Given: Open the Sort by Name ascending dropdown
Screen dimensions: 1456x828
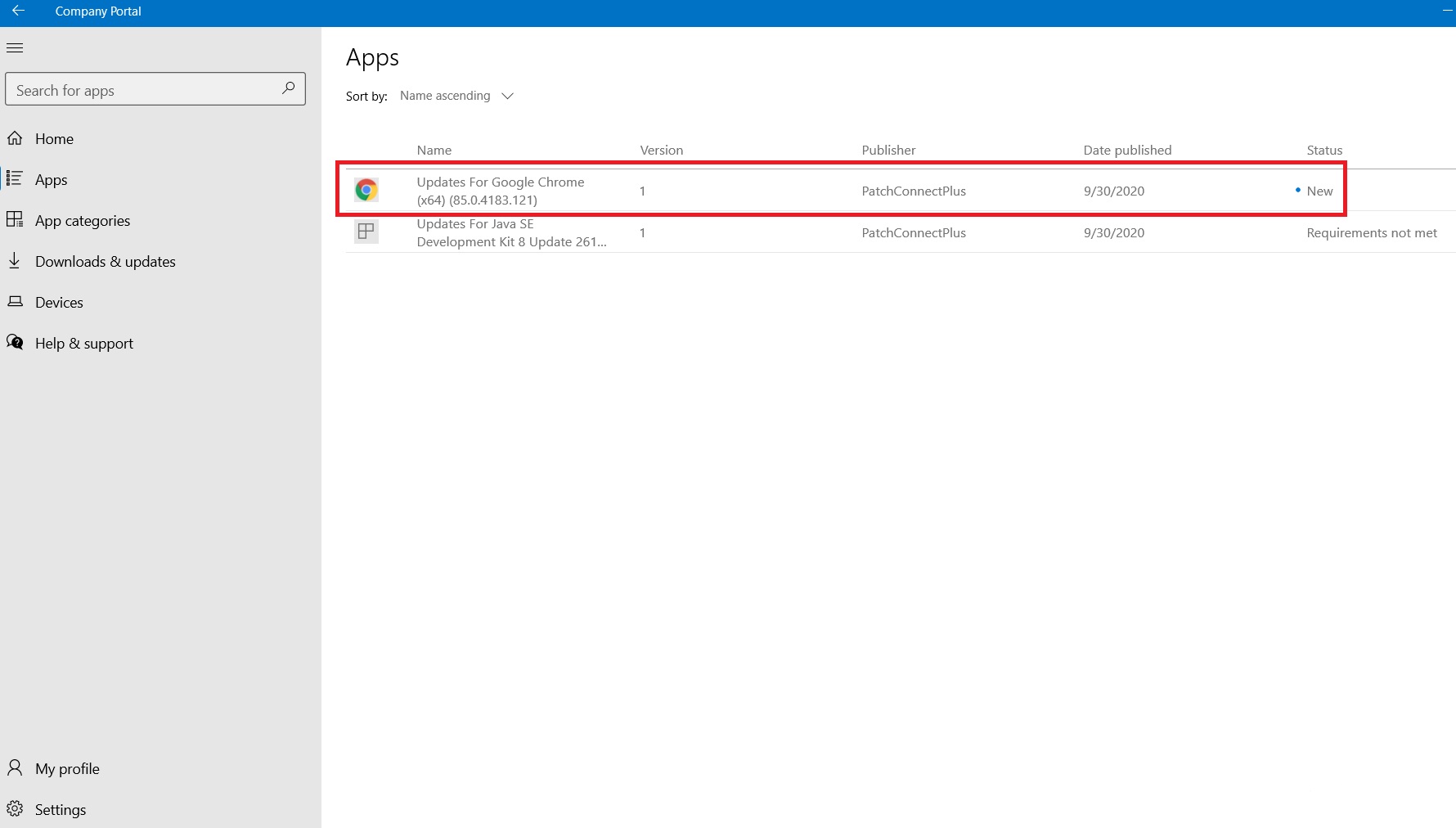Looking at the screenshot, I should tap(456, 96).
